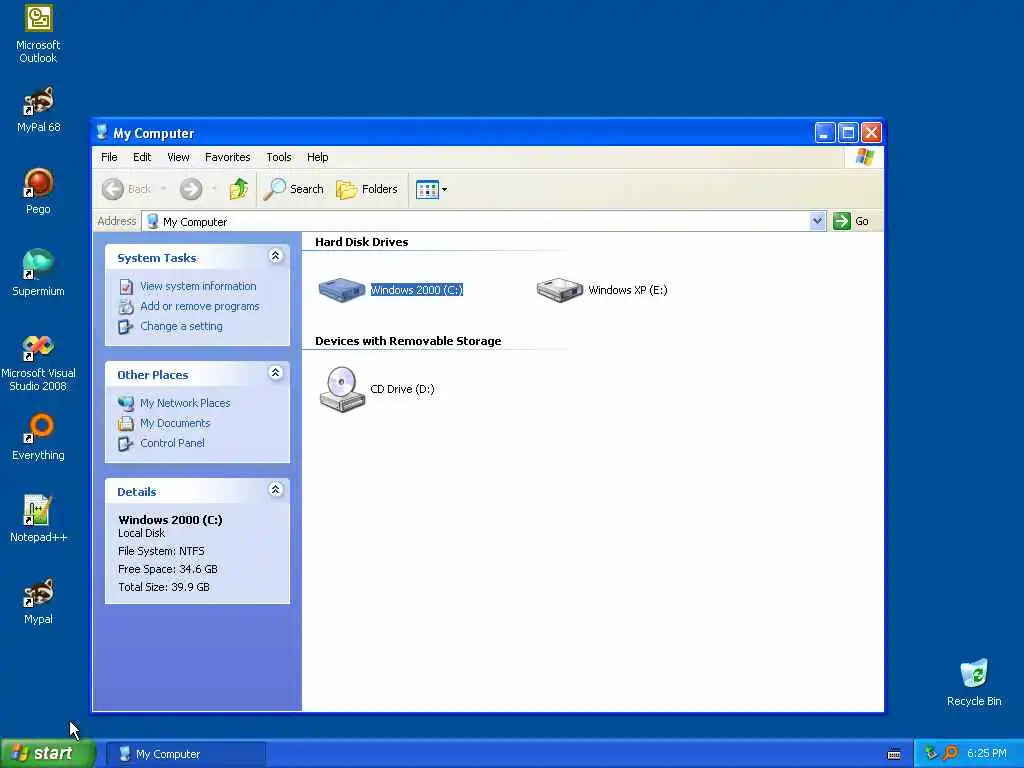Click the green network tray icon
This screenshot has width=1024, height=768.
click(931, 753)
